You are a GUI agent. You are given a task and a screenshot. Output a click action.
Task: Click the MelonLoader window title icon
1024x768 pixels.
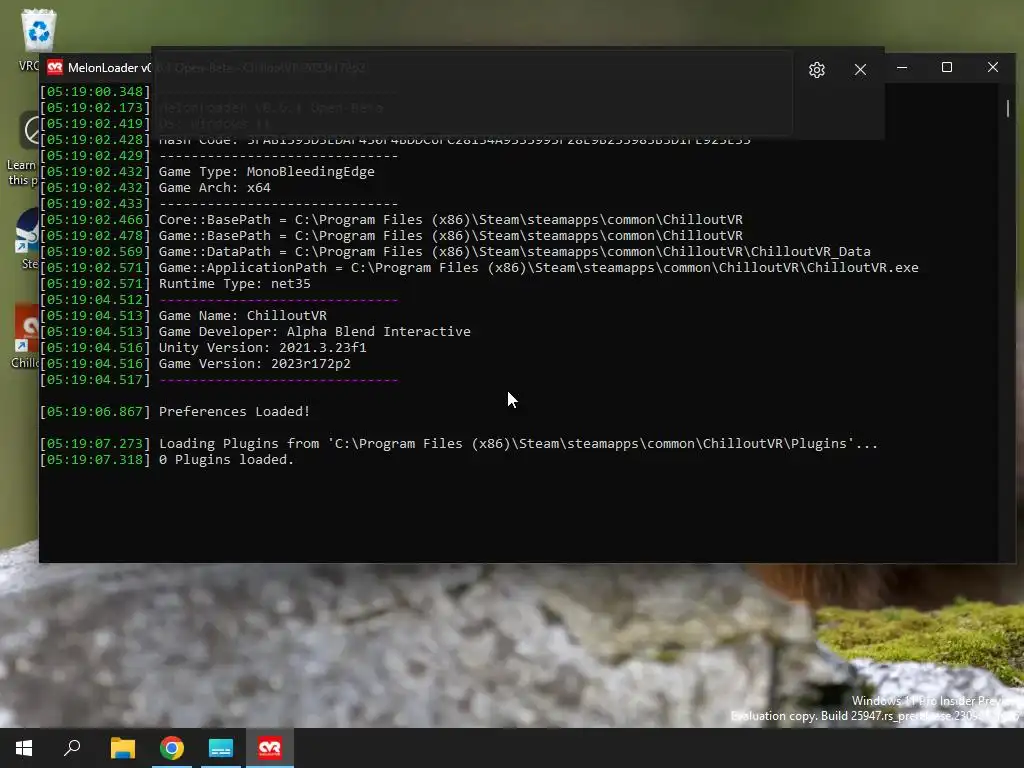pyautogui.click(x=55, y=67)
